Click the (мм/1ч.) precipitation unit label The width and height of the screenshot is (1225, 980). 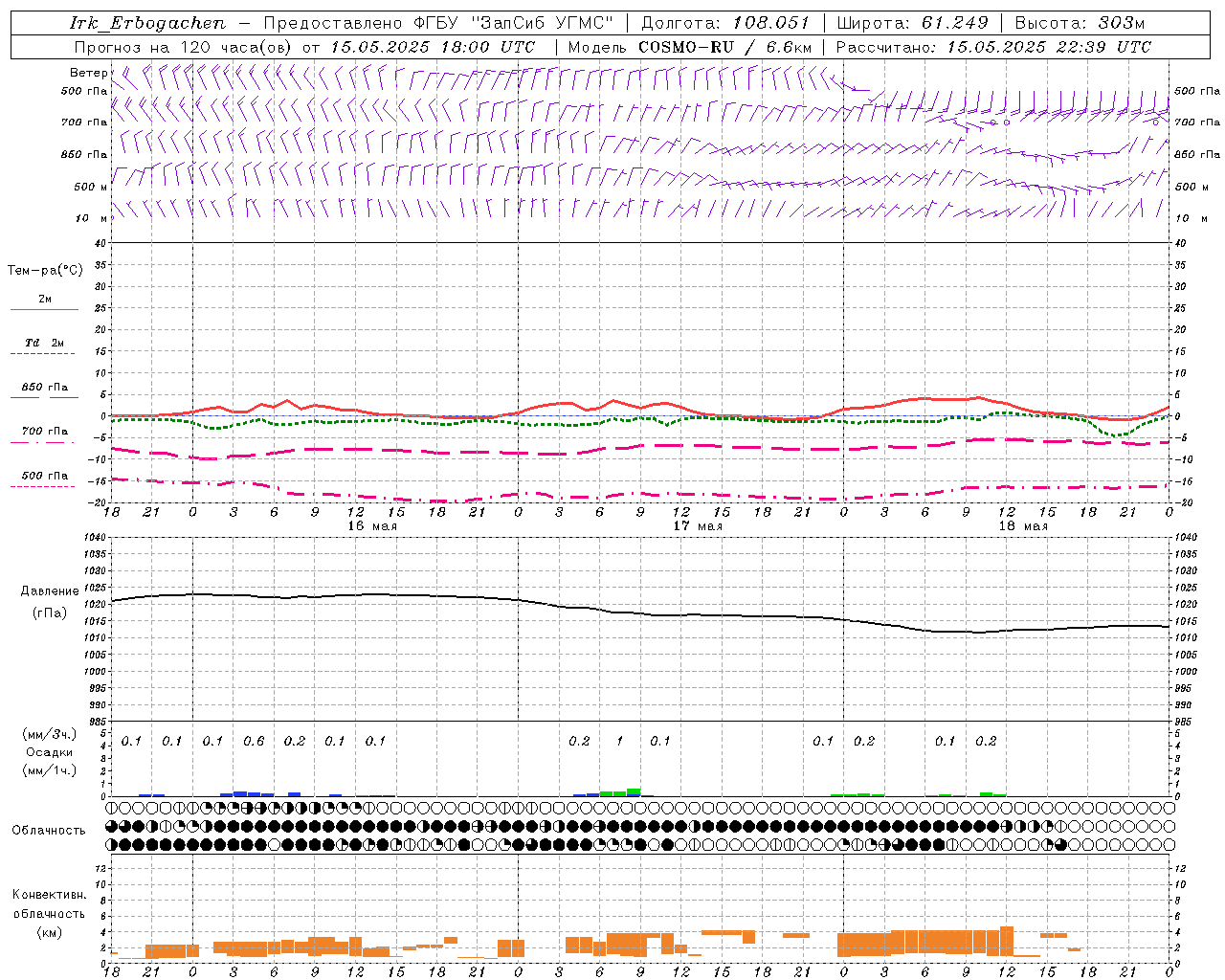50,769
